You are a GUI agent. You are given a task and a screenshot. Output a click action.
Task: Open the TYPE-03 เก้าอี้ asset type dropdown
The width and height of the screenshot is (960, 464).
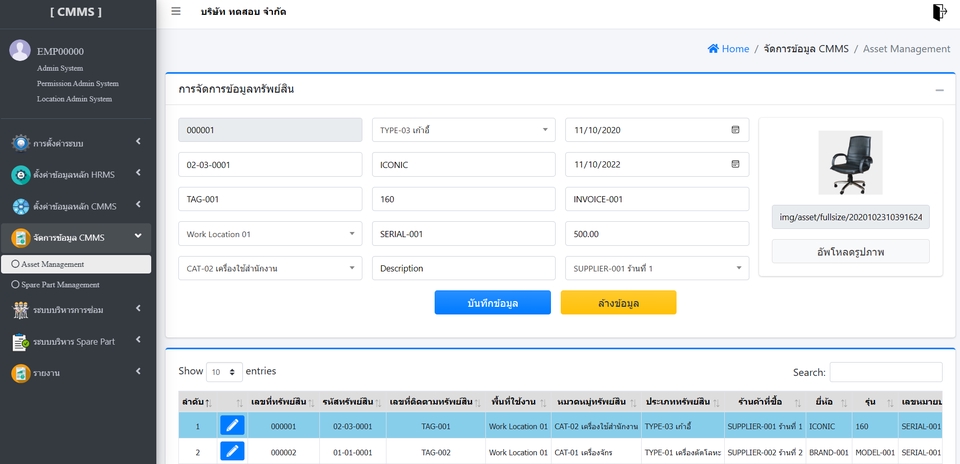464,130
